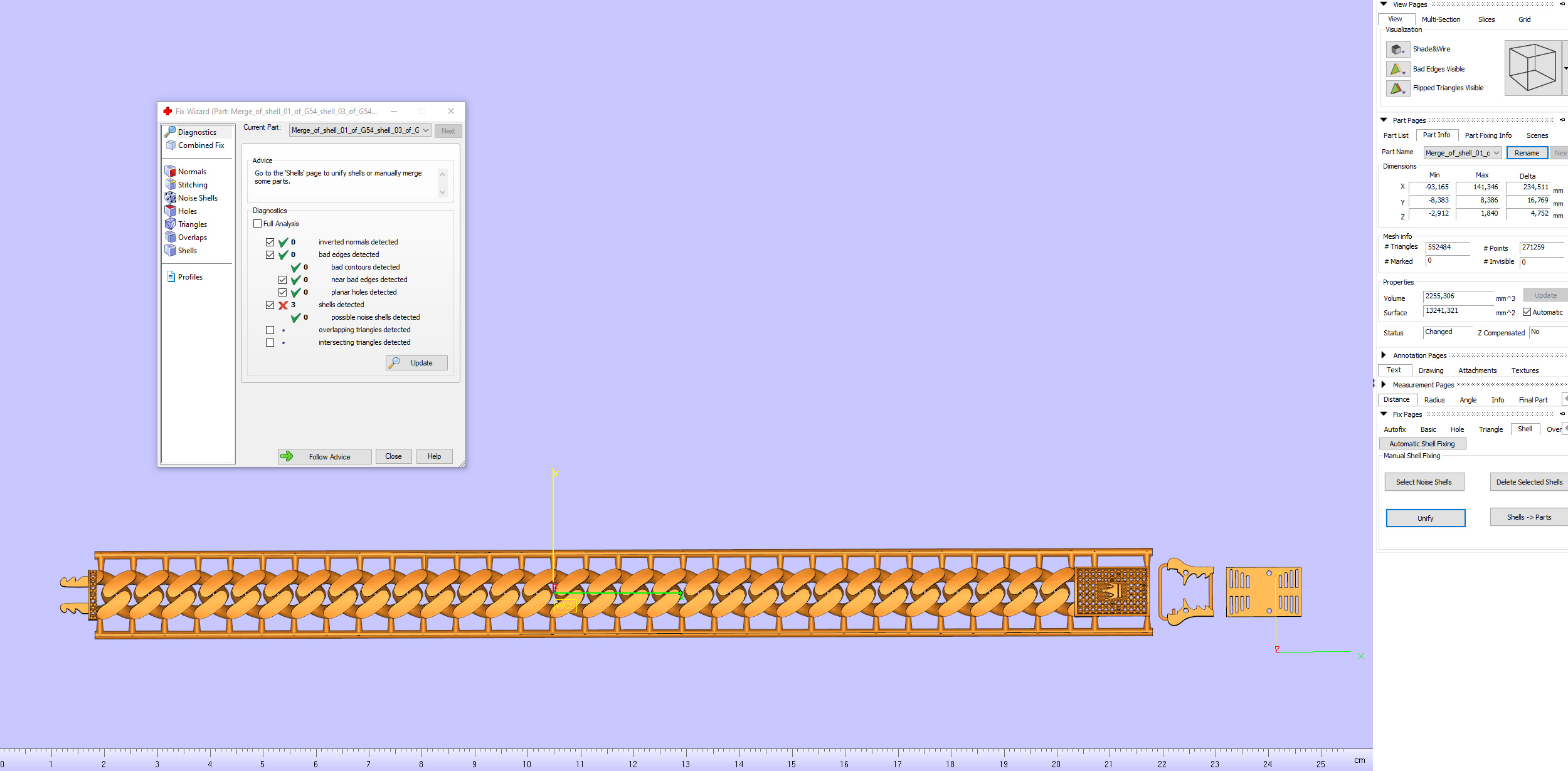Open the Noise Shells fix page icon

click(170, 197)
